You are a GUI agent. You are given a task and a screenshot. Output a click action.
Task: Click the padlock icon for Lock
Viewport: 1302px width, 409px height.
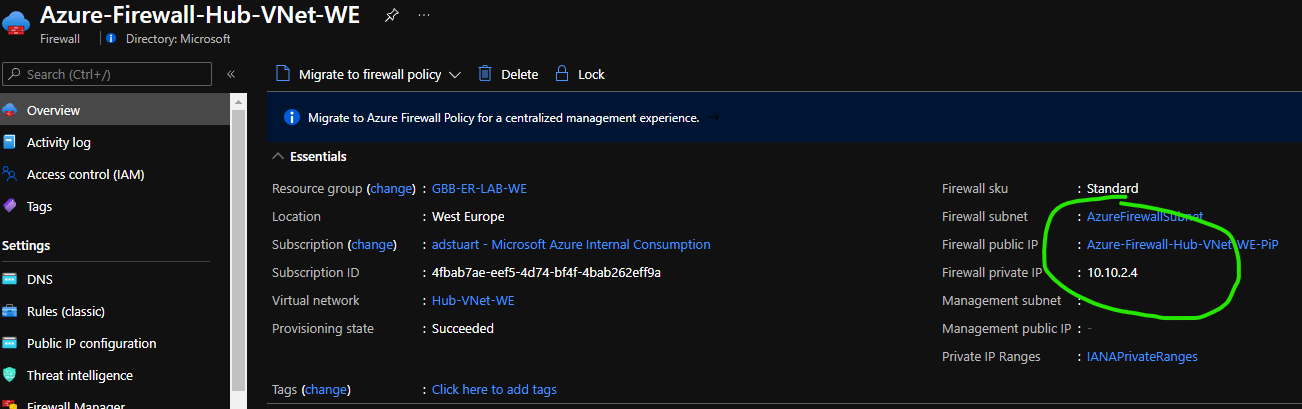(561, 74)
